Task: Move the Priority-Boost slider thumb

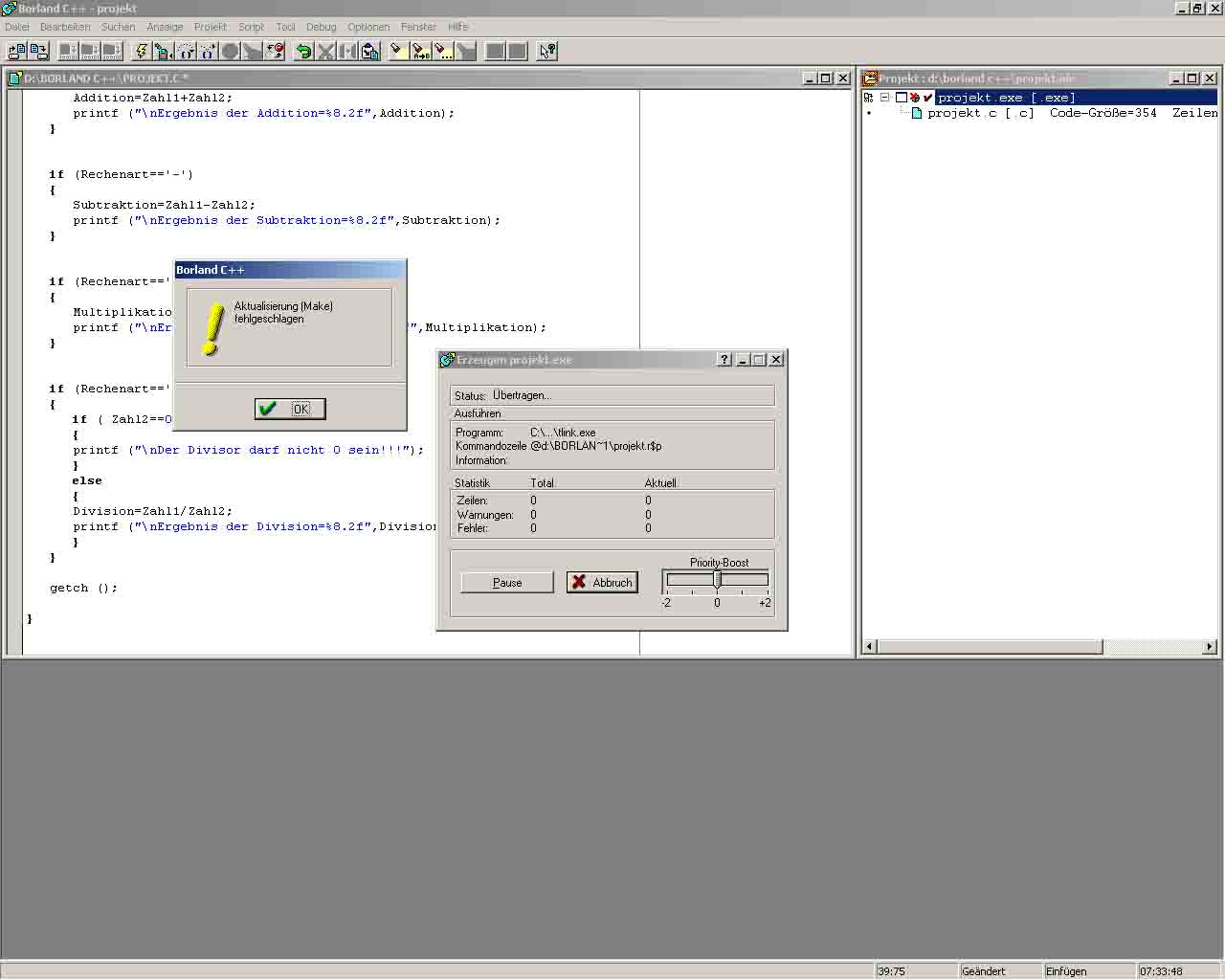Action: point(717,579)
